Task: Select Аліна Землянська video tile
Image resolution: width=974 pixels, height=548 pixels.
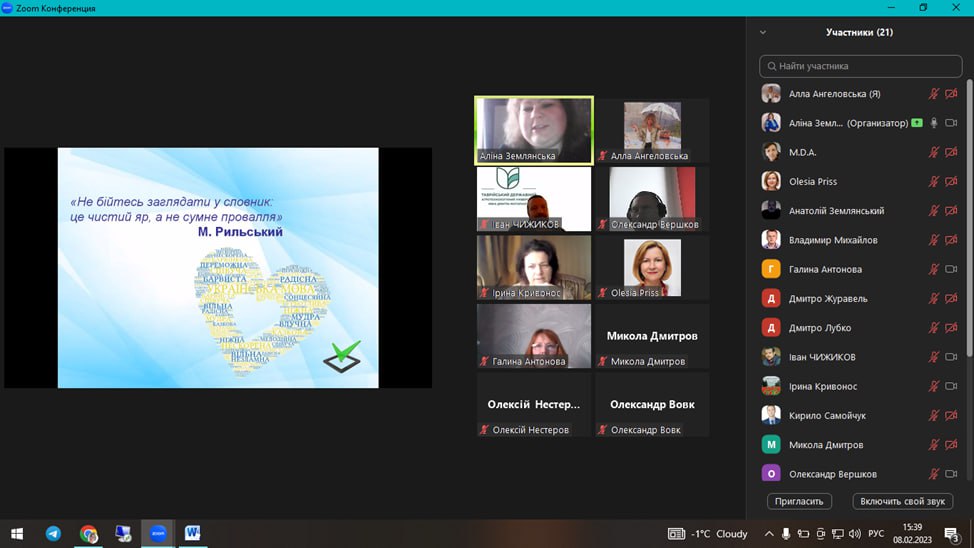Action: tap(534, 130)
